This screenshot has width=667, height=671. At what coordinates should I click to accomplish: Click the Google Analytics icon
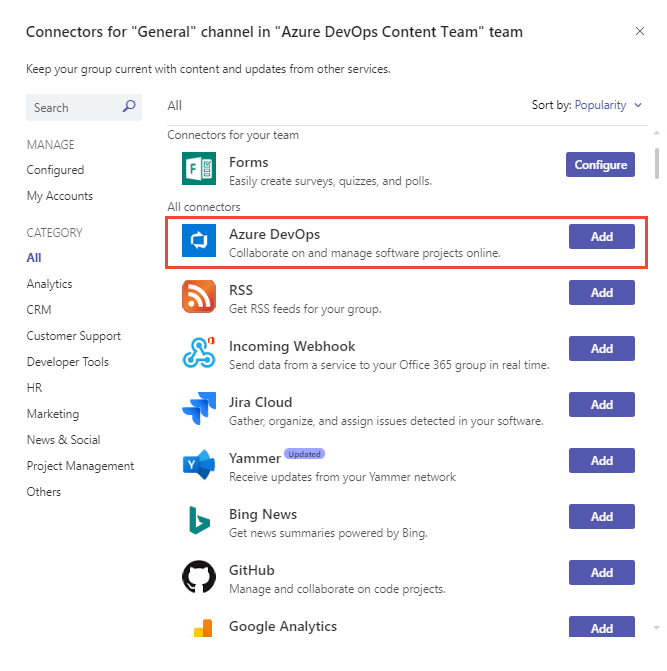[x=202, y=628]
